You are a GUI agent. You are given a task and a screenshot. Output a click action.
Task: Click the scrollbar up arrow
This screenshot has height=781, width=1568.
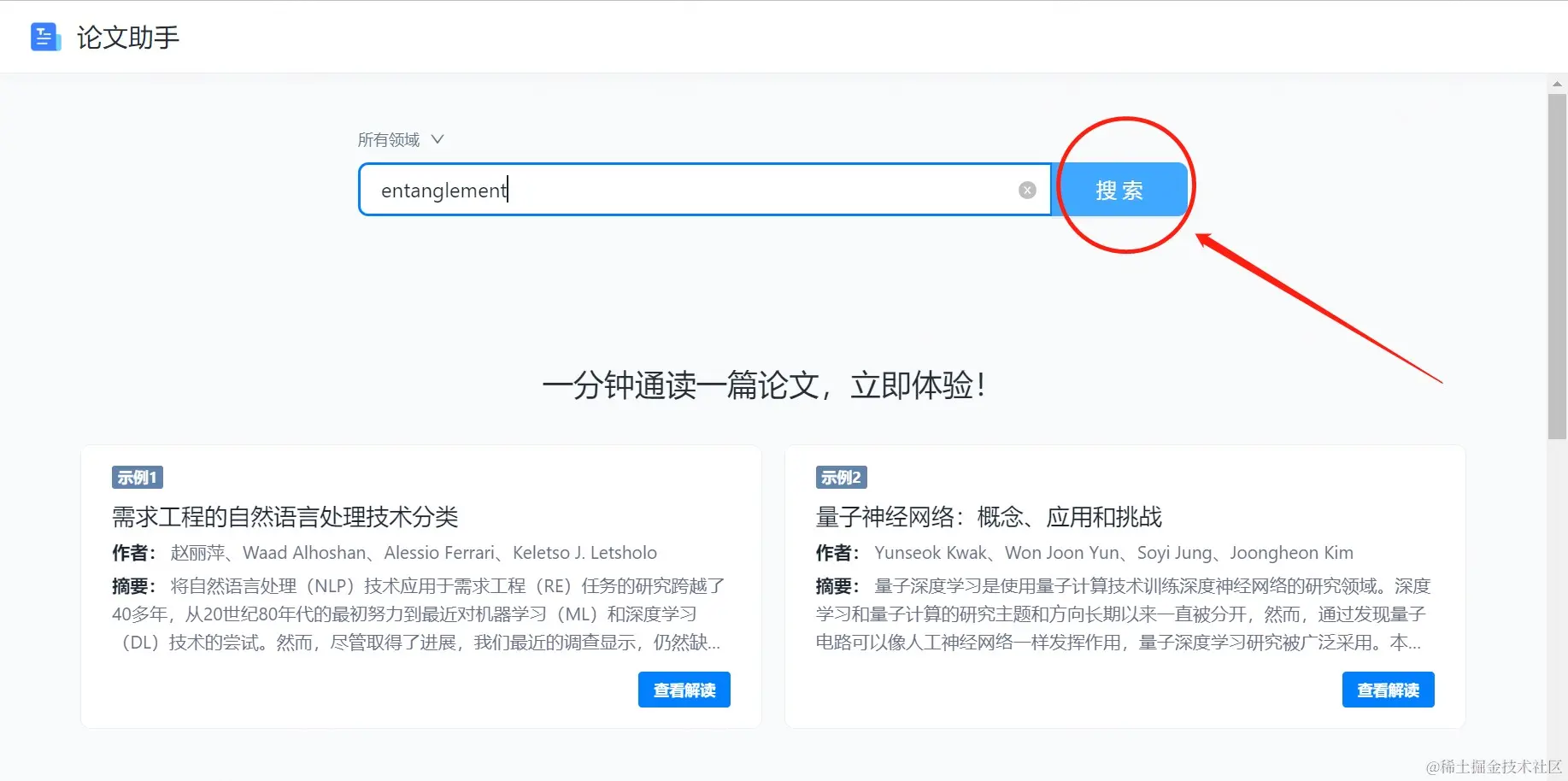tap(1557, 84)
